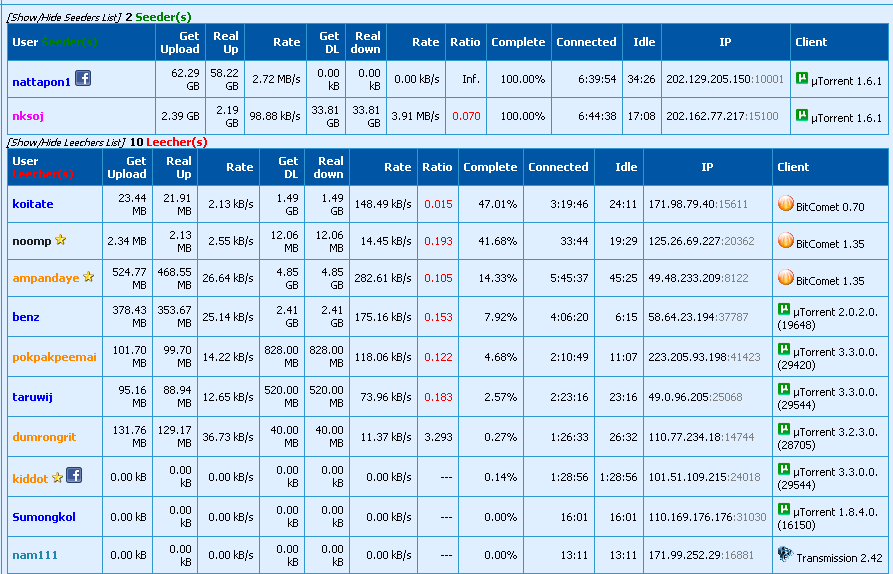Toggle Show/Hide Seeders List
Screen dimensions: 893x574
64,18
